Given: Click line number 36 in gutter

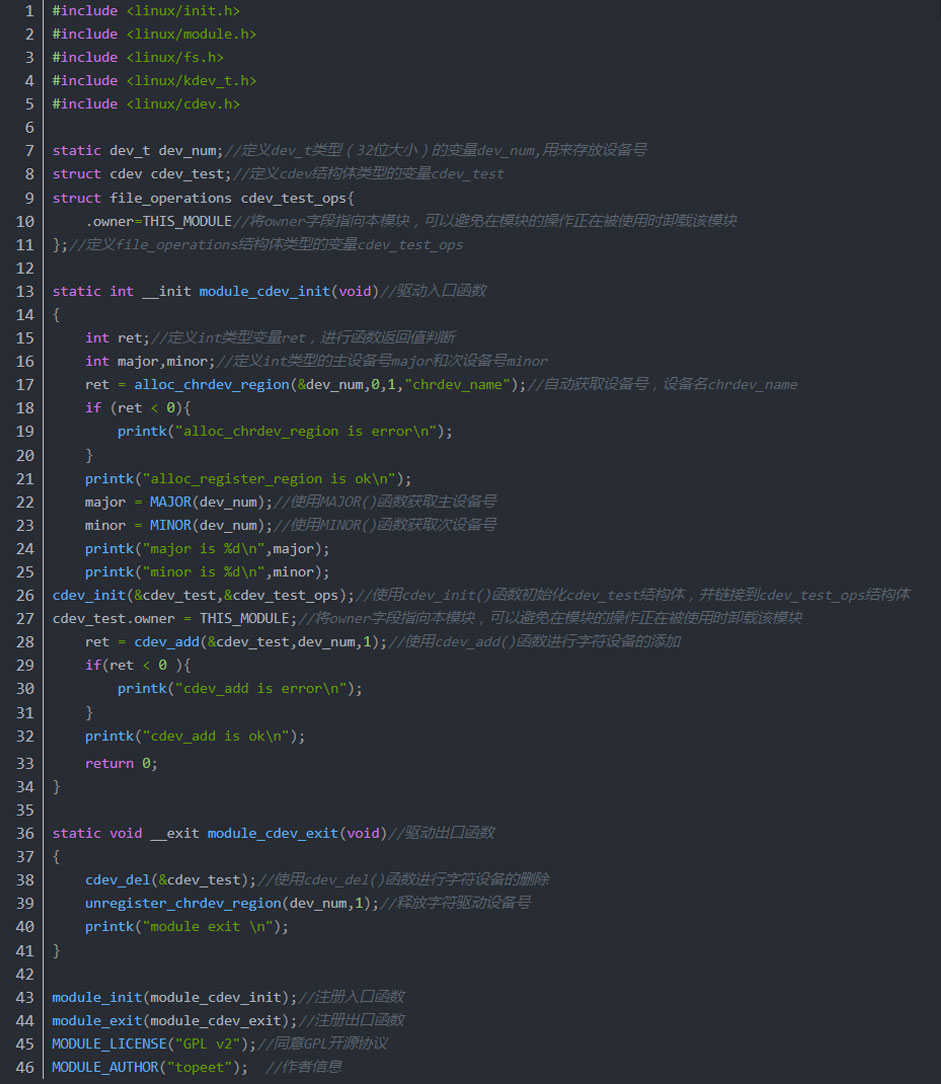Looking at the screenshot, I should pyautogui.click(x=25, y=834).
